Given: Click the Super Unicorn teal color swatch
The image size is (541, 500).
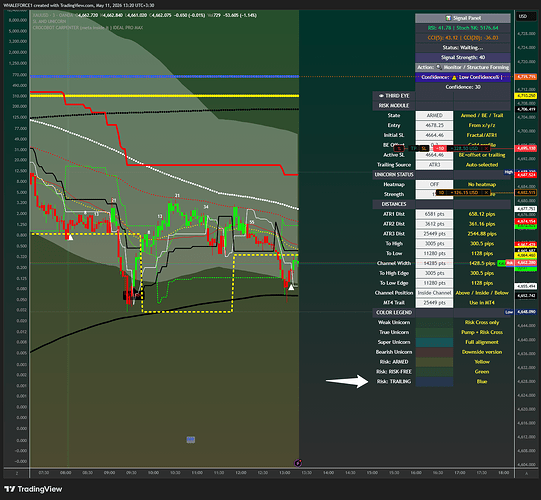Looking at the screenshot, I should click(x=434, y=342).
